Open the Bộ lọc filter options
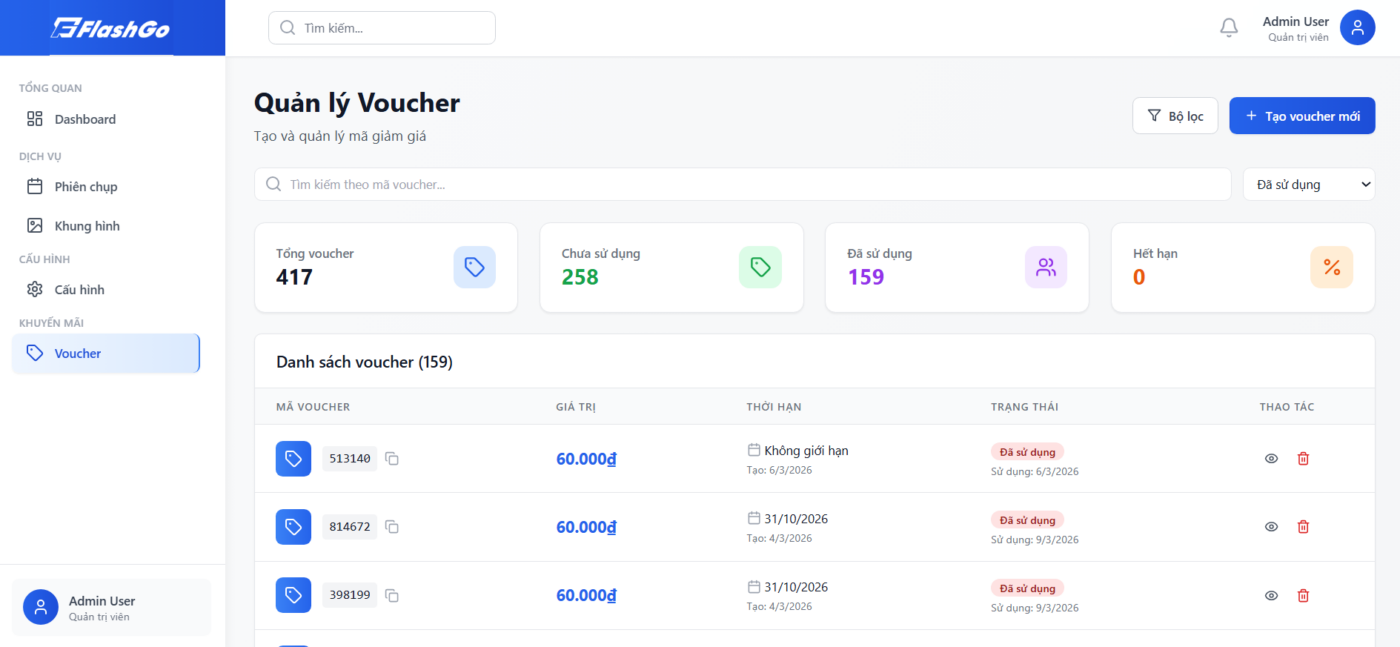The height and width of the screenshot is (647, 1400). click(1175, 116)
